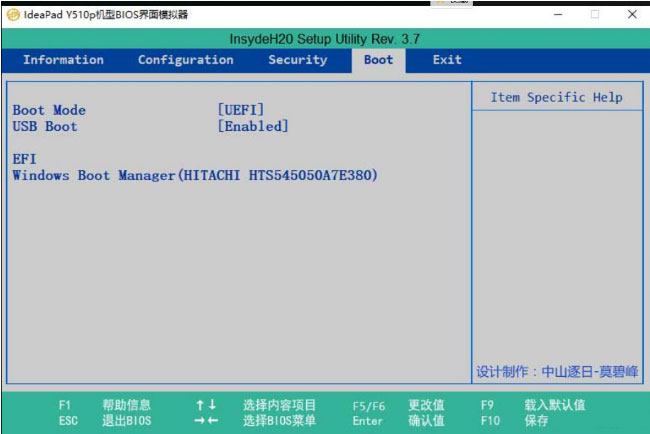
Task: Select Windows Boot Manager HITACHI entry
Action: pos(195,175)
